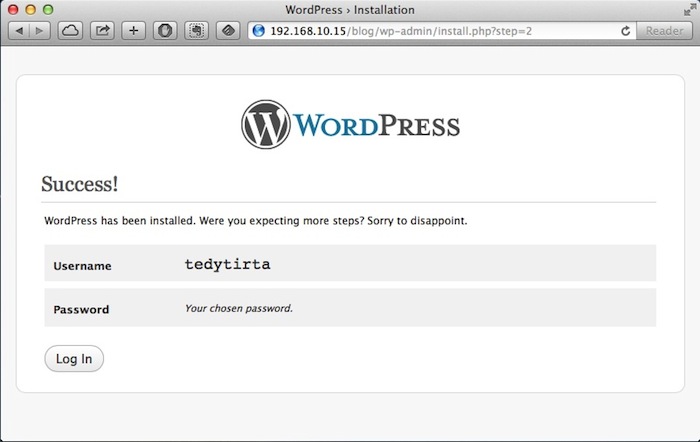Image resolution: width=700 pixels, height=442 pixels.
Task: Zoom the window with the green button
Action: pos(48,9)
